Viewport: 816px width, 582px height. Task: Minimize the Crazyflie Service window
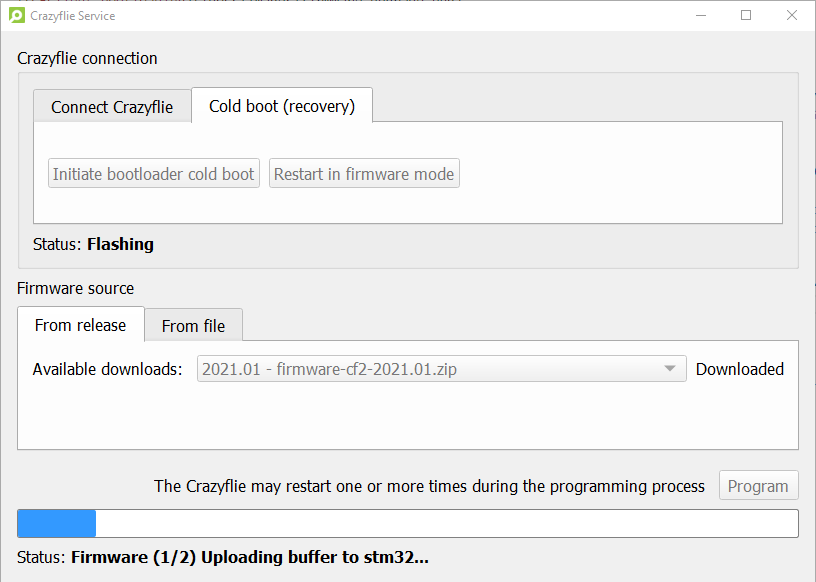pos(700,15)
